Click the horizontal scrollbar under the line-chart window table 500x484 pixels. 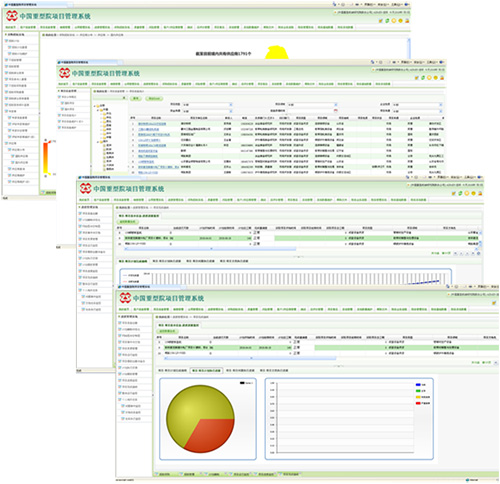coord(210,249)
